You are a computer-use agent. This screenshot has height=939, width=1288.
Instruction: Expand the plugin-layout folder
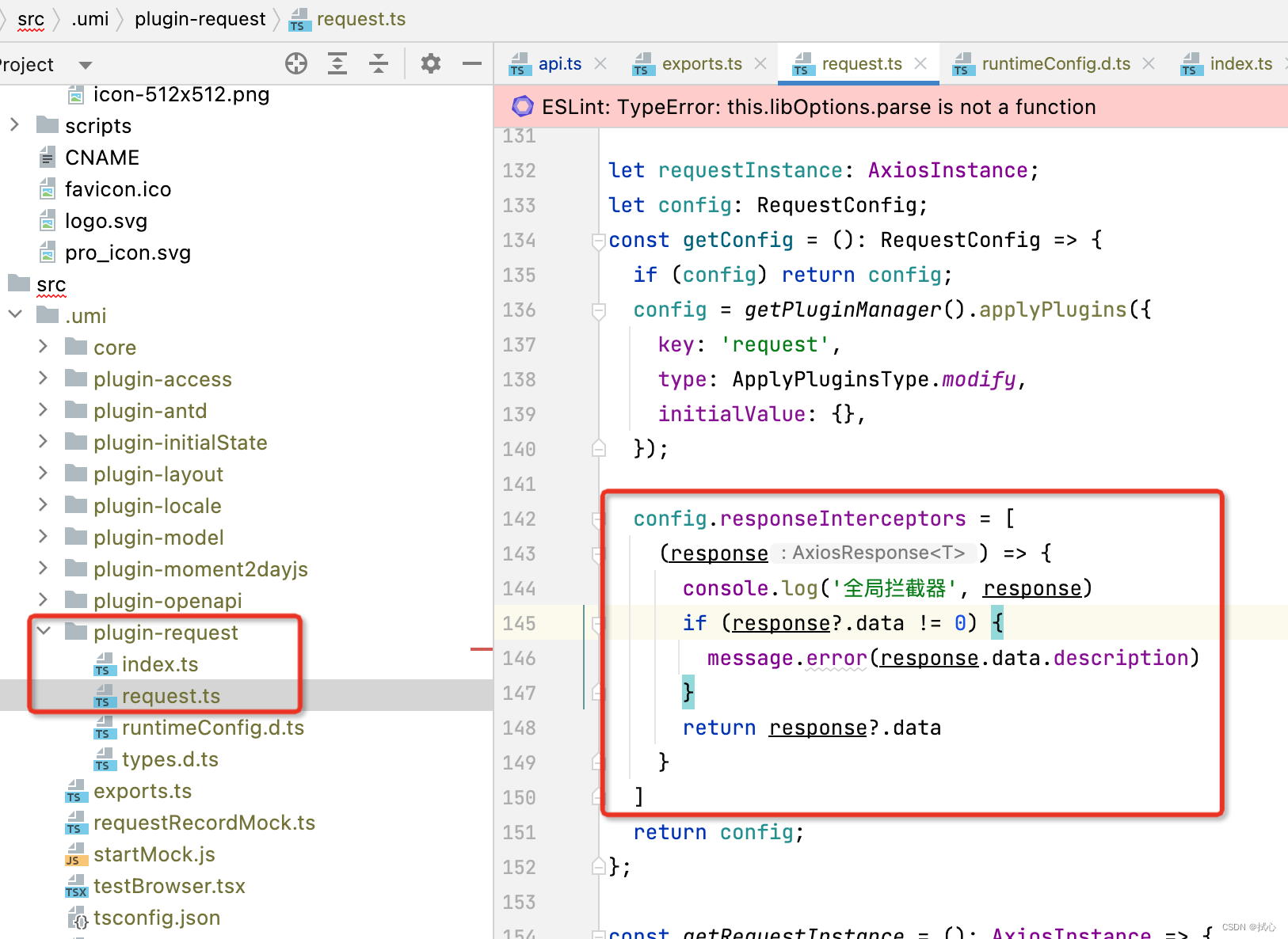[43, 473]
